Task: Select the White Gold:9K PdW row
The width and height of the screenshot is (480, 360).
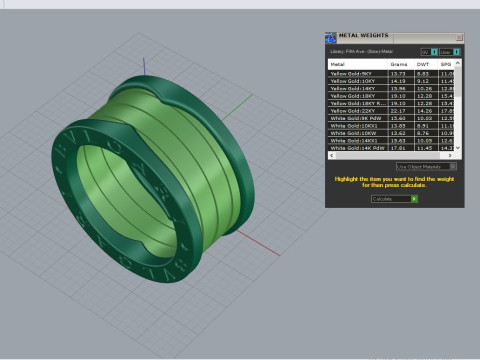Action: click(391, 118)
